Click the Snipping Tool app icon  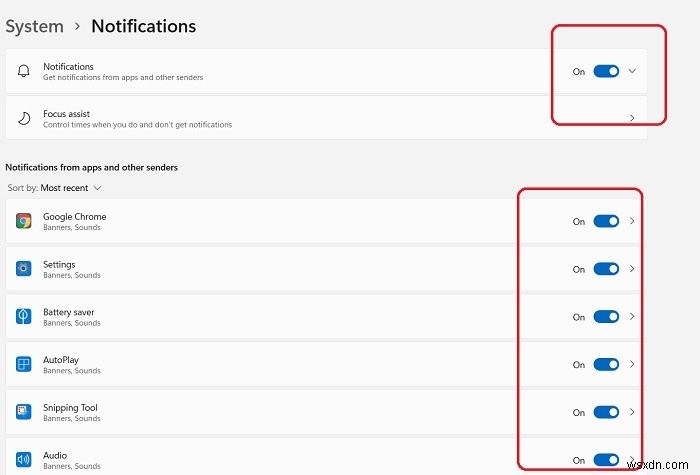(x=24, y=412)
